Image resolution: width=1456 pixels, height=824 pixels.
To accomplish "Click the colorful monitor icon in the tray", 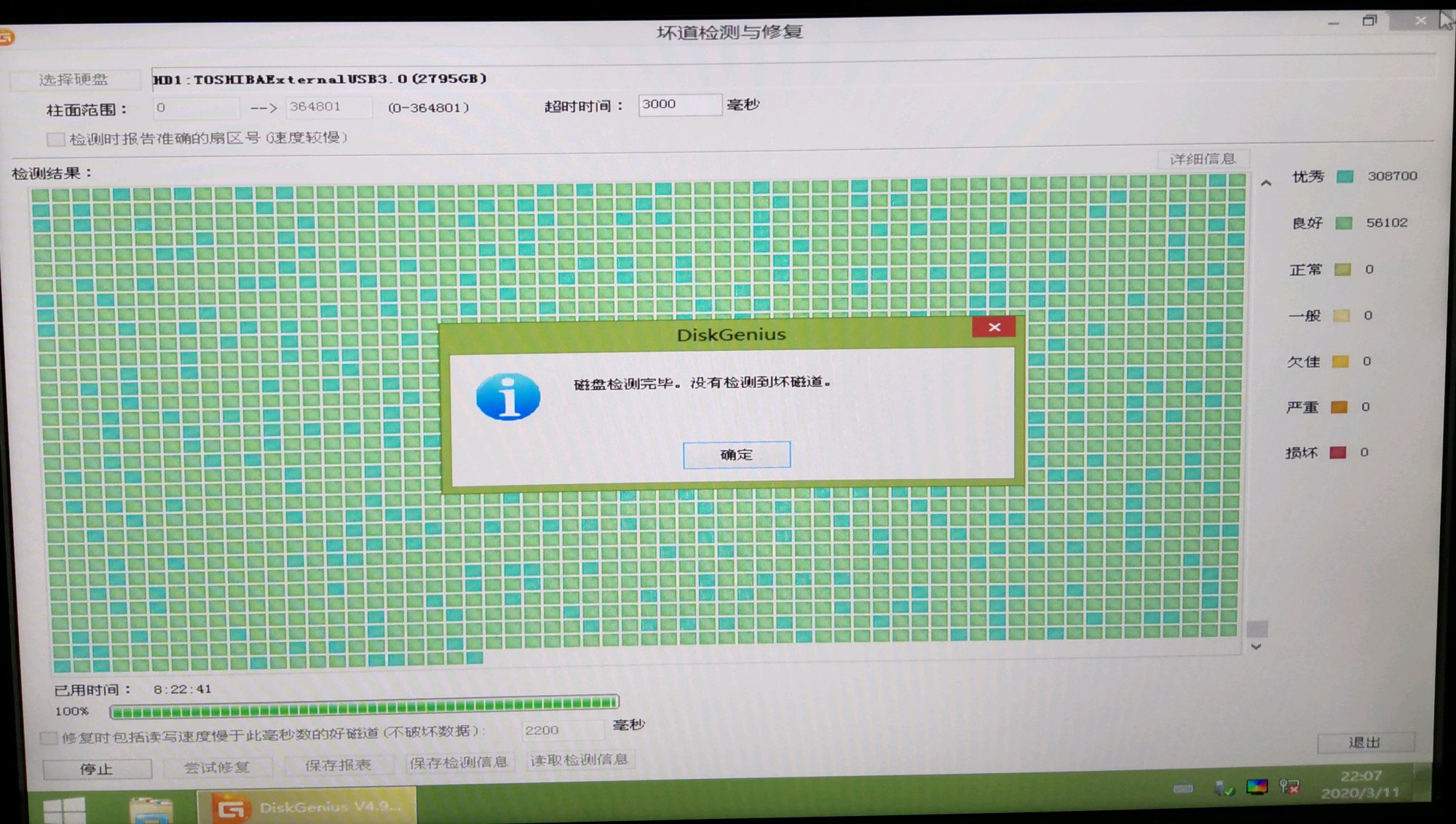I will (x=1257, y=787).
